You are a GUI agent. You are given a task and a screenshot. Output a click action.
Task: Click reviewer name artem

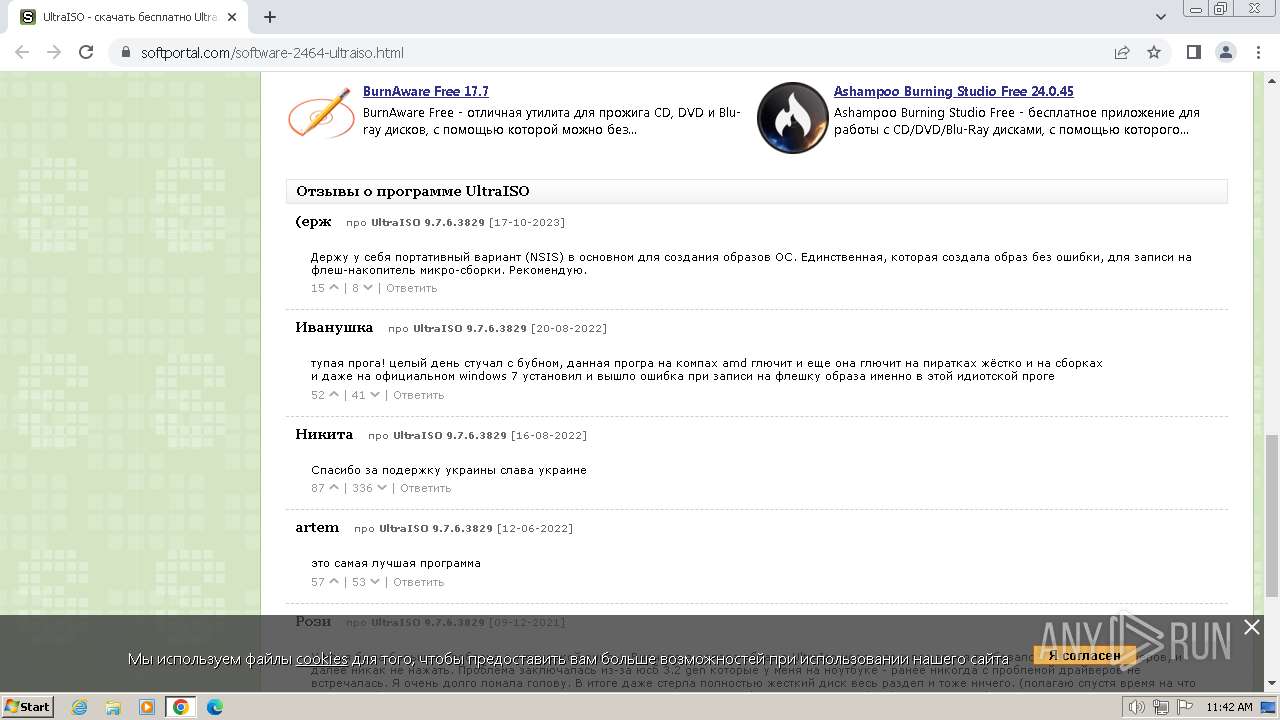tap(317, 527)
